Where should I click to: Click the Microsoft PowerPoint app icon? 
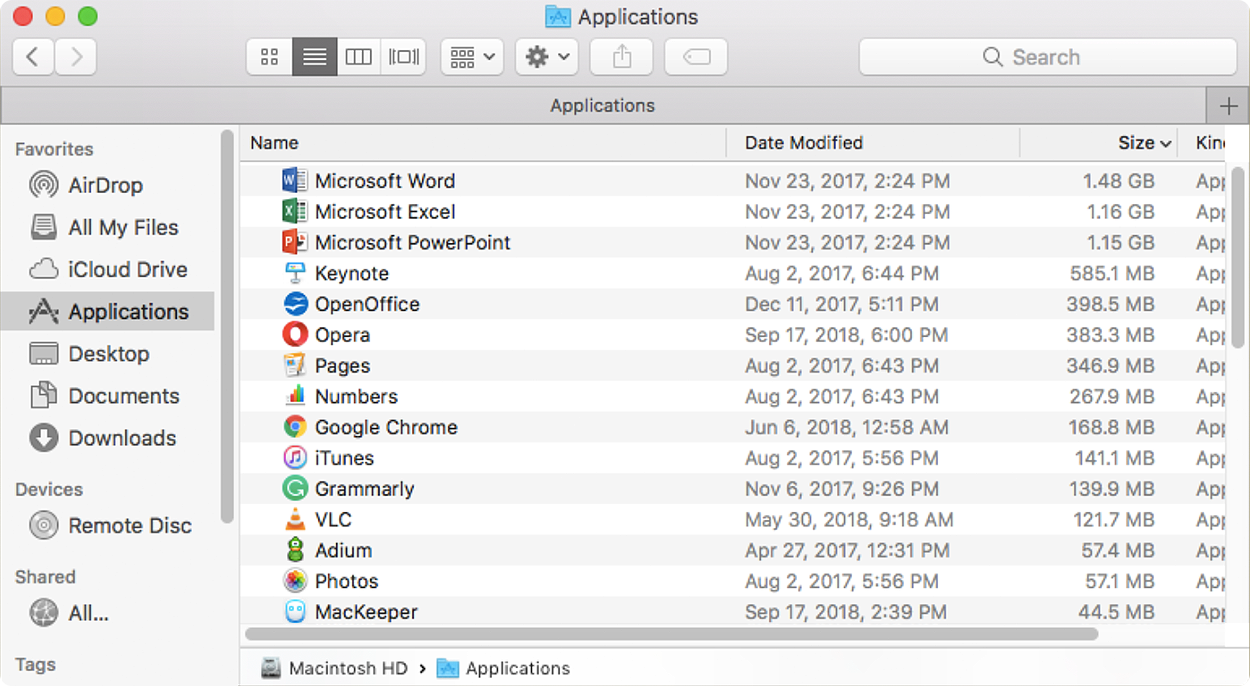294,242
